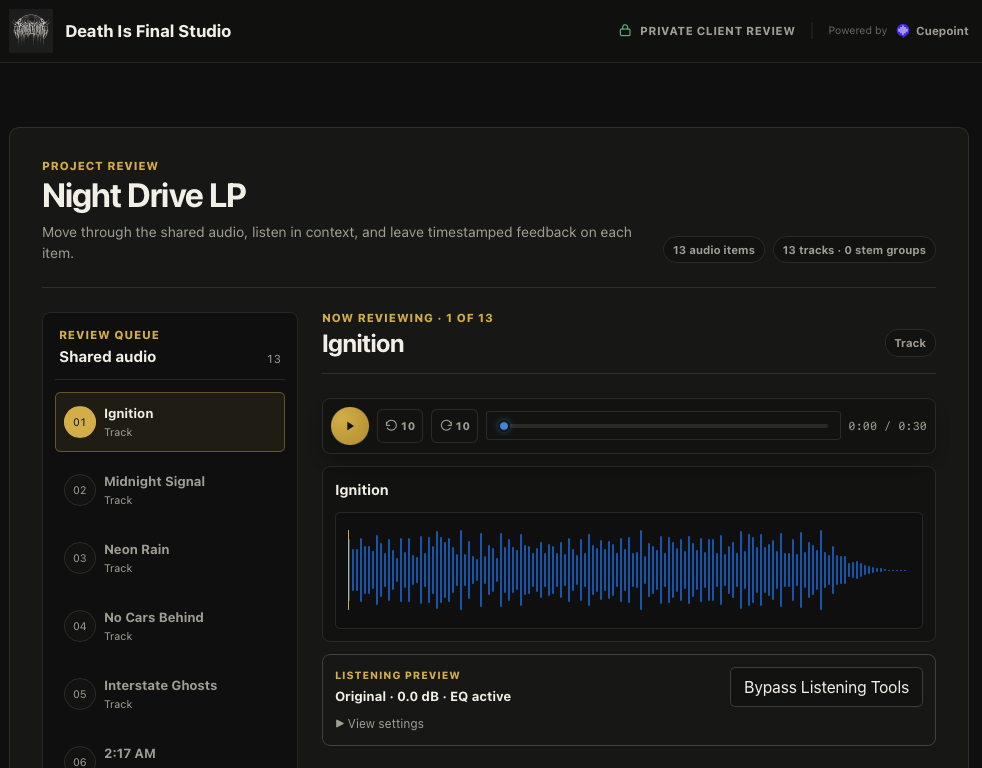
Task: Click the Death Is Final Studio logo
Action: pyautogui.click(x=31, y=31)
